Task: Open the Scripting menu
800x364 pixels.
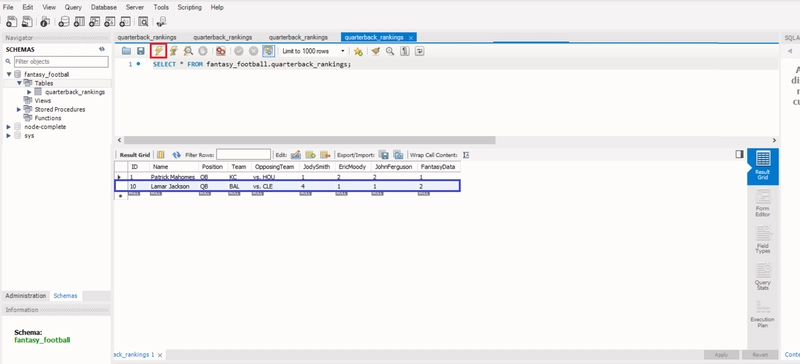Action: click(189, 7)
